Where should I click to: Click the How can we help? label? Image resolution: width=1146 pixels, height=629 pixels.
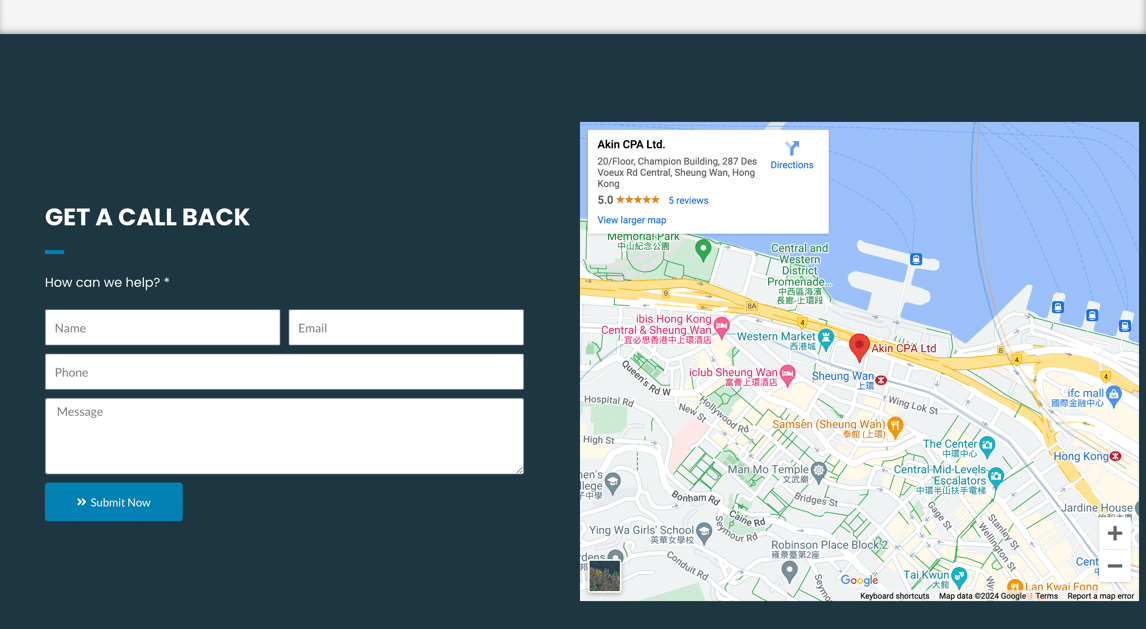pos(107,283)
